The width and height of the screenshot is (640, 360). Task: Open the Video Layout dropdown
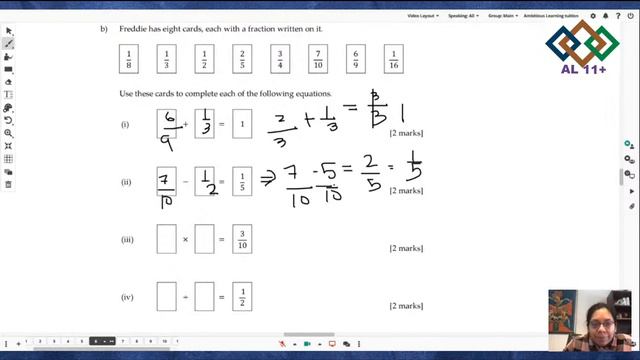pyautogui.click(x=423, y=16)
